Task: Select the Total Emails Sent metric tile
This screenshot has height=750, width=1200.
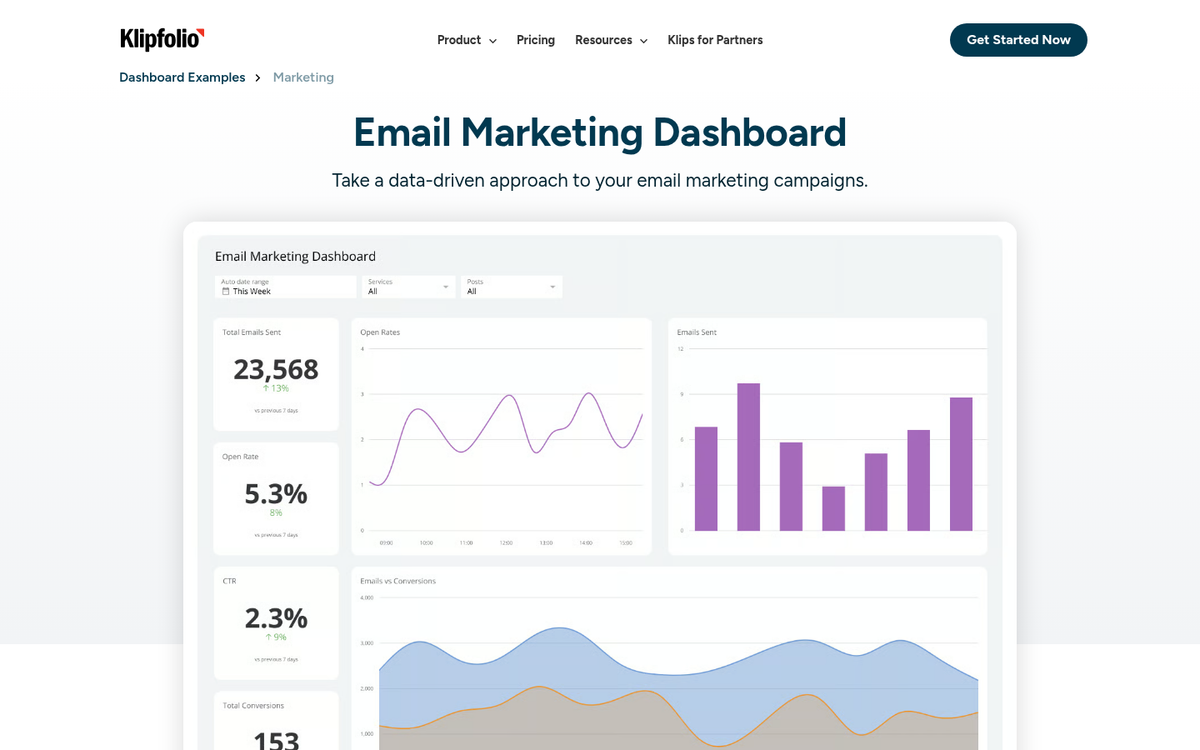Action: coord(276,373)
